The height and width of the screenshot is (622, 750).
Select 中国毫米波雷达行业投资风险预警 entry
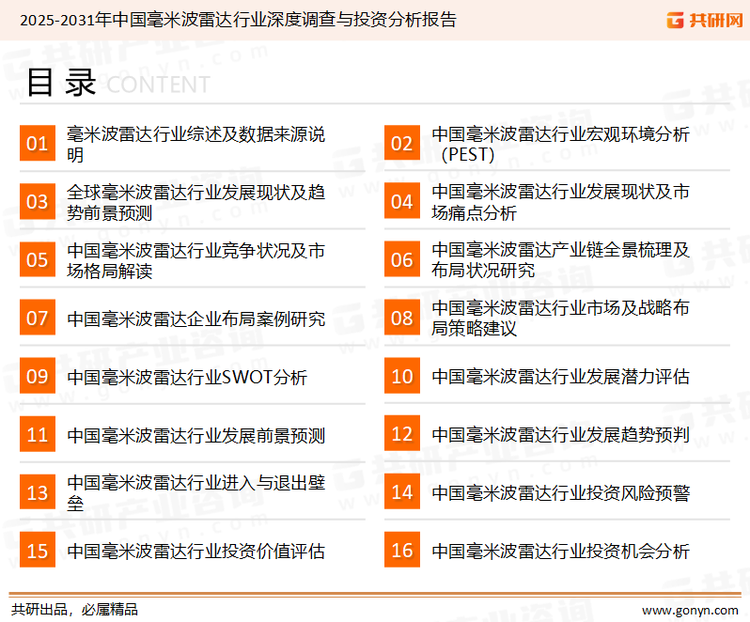pyautogui.click(x=560, y=493)
